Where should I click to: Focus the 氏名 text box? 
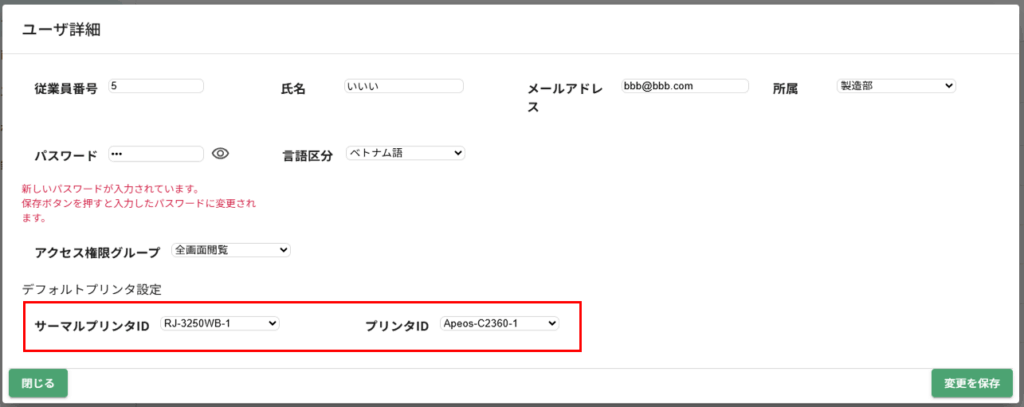tap(403, 87)
